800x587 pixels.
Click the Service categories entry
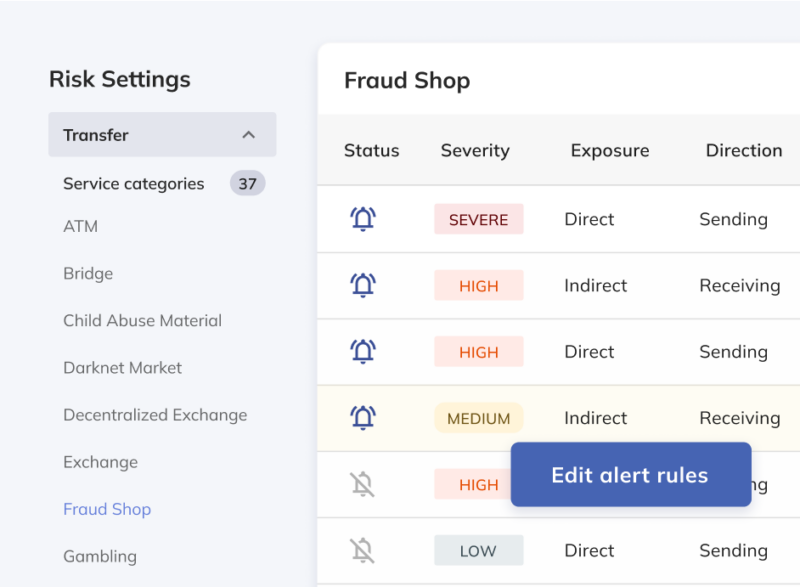coord(134,183)
